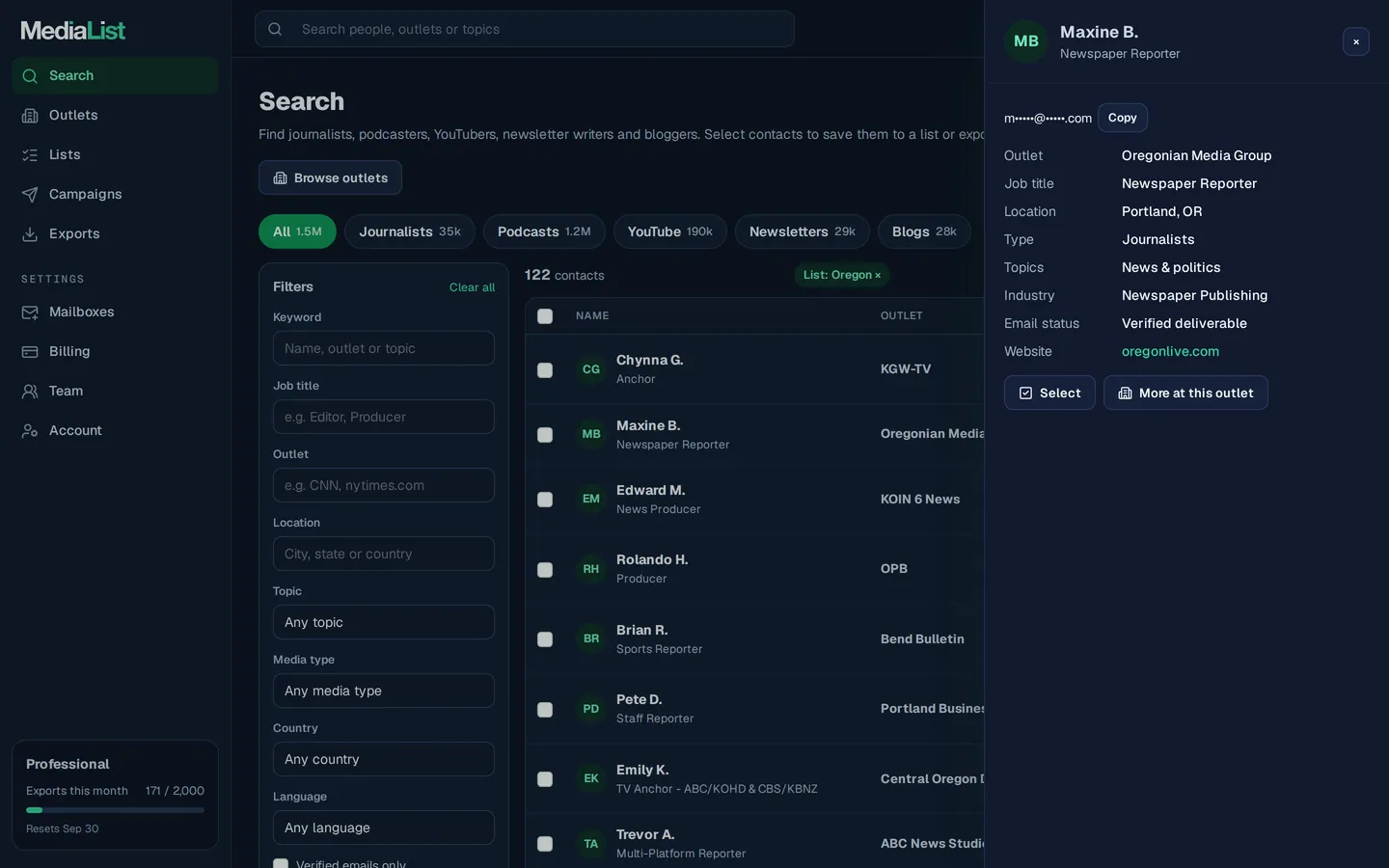Viewport: 1389px width, 868px height.
Task: Switch to the Blogs tab
Action: (924, 231)
